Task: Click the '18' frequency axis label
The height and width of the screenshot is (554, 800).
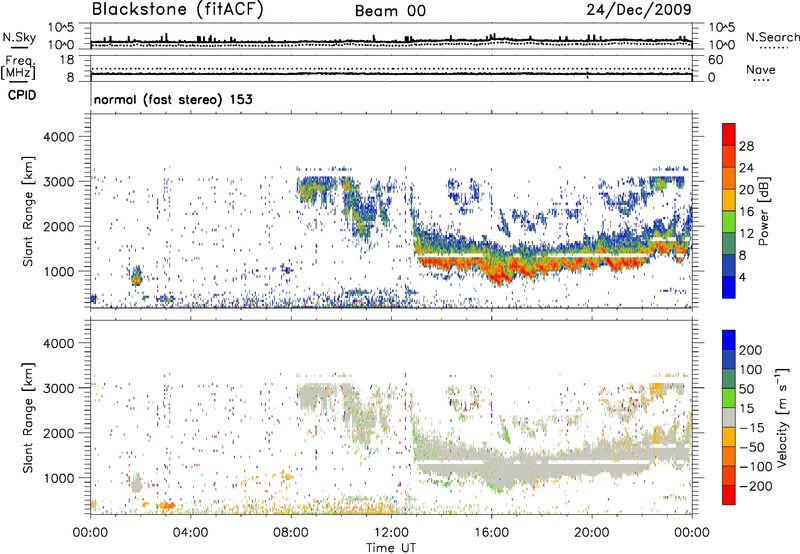Action: click(67, 60)
